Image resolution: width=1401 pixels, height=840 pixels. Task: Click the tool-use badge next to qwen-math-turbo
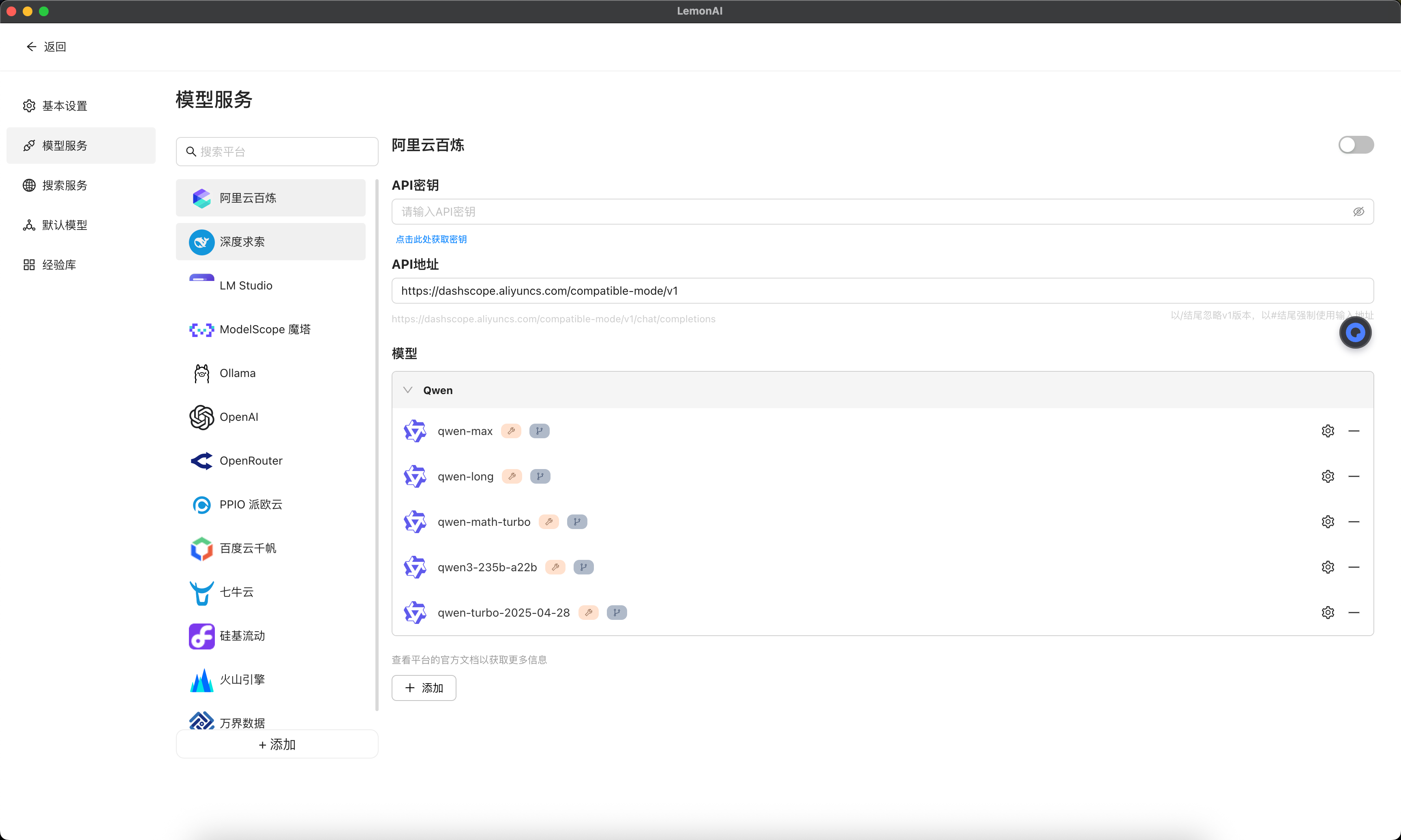click(x=548, y=522)
